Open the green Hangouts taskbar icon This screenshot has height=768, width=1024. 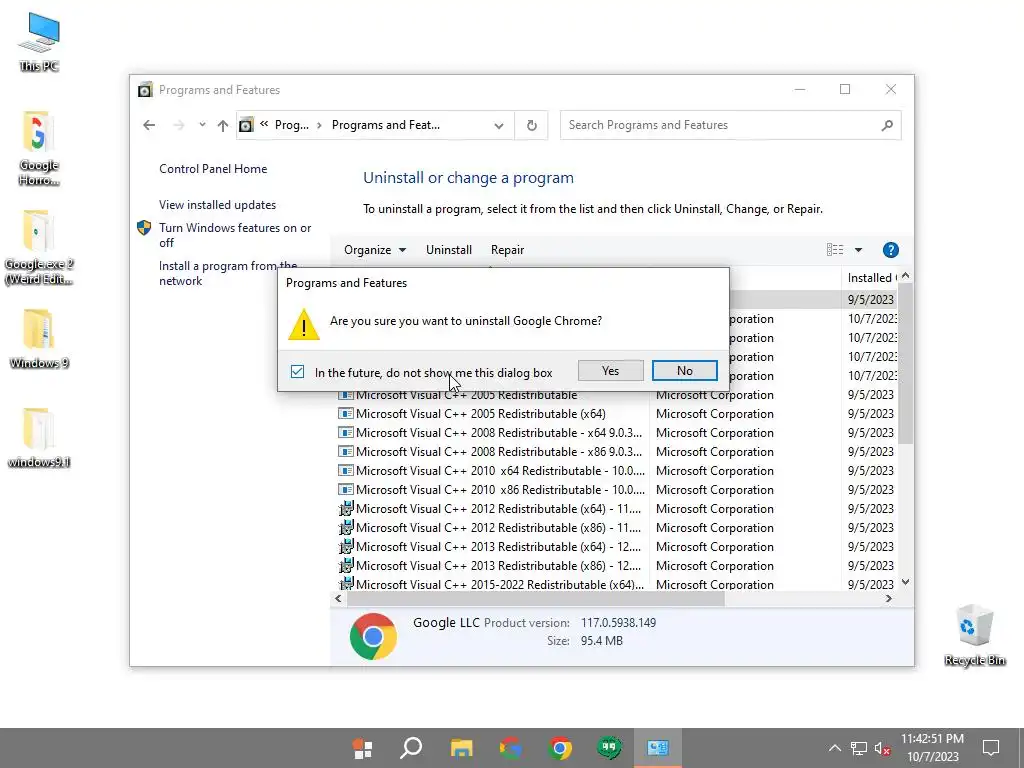click(x=609, y=748)
